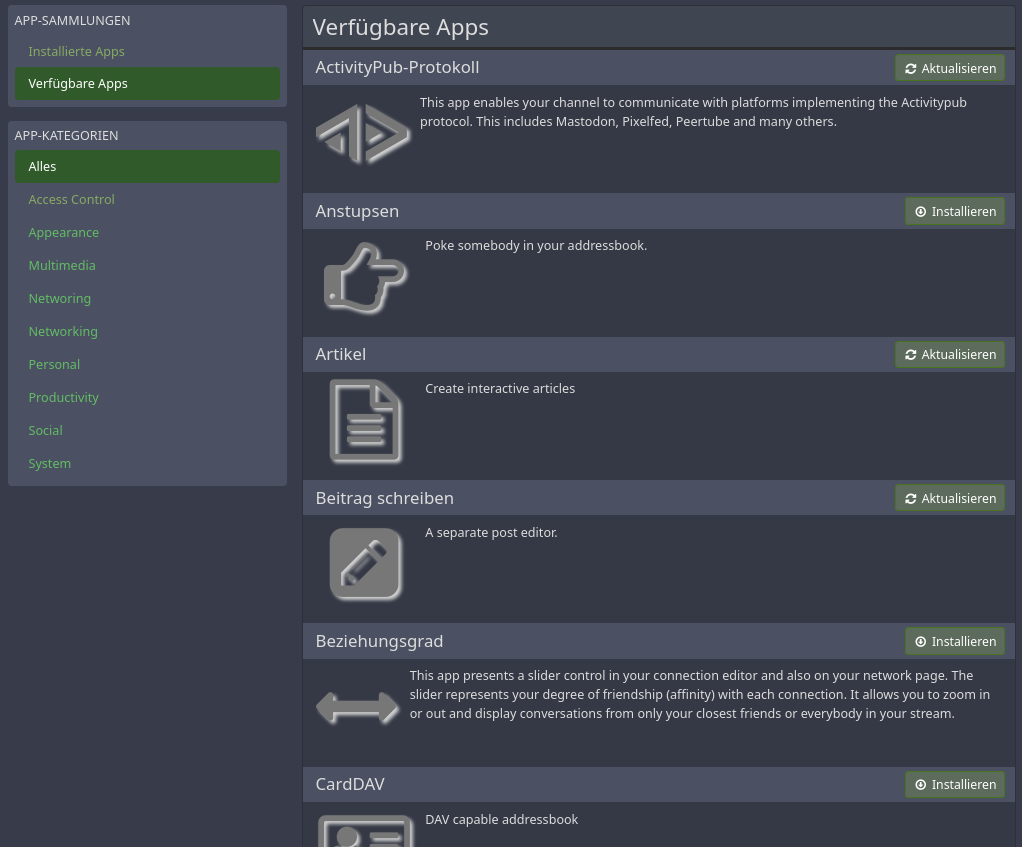Screen dimensions: 1022x847
Task: Select the Alles category
Action: [x=43, y=166]
